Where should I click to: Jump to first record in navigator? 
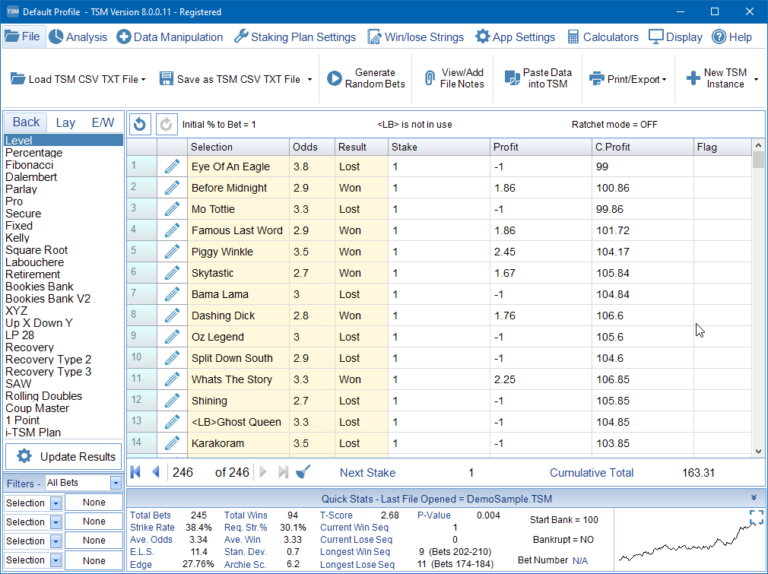point(136,472)
